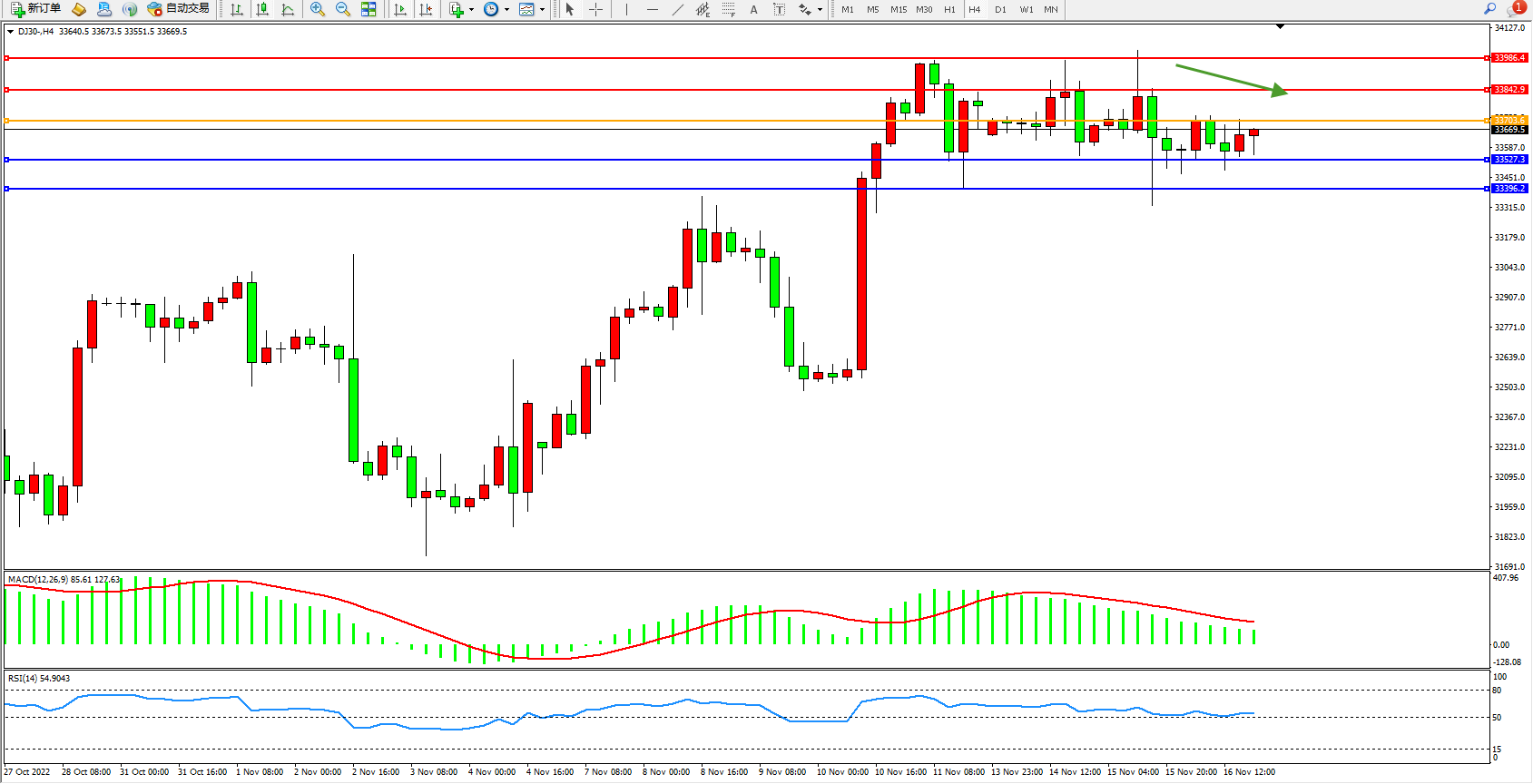The image size is (1533, 784).
Task: Select the trendline drawing tool
Action: [678, 9]
